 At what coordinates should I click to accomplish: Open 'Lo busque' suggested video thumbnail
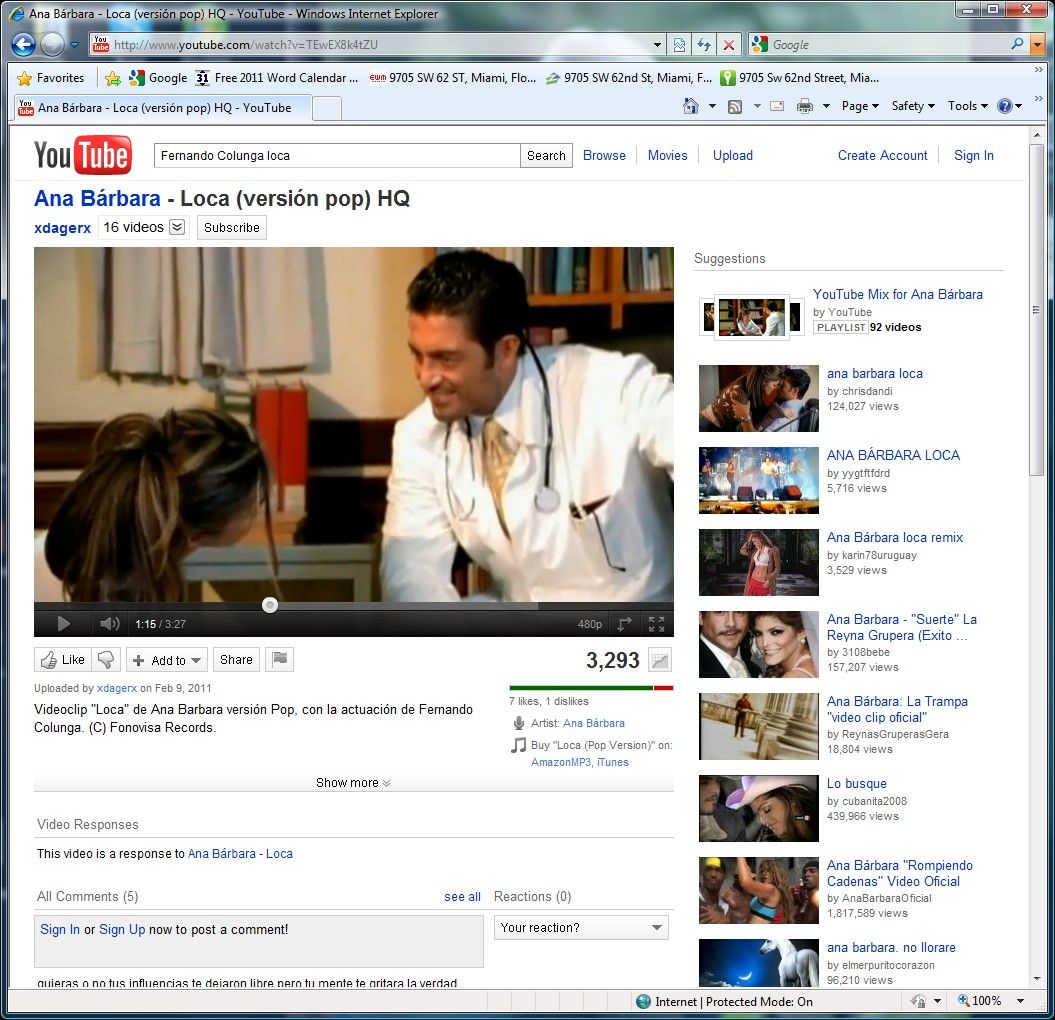click(758, 808)
